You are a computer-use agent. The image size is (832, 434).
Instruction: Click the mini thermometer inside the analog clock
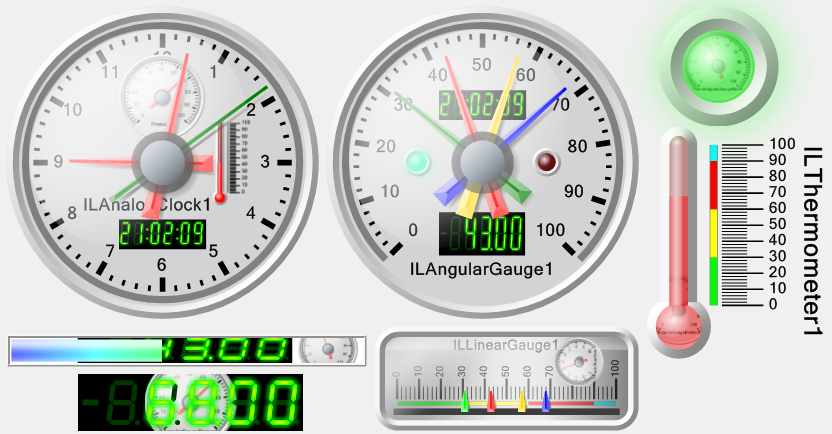tap(222, 162)
